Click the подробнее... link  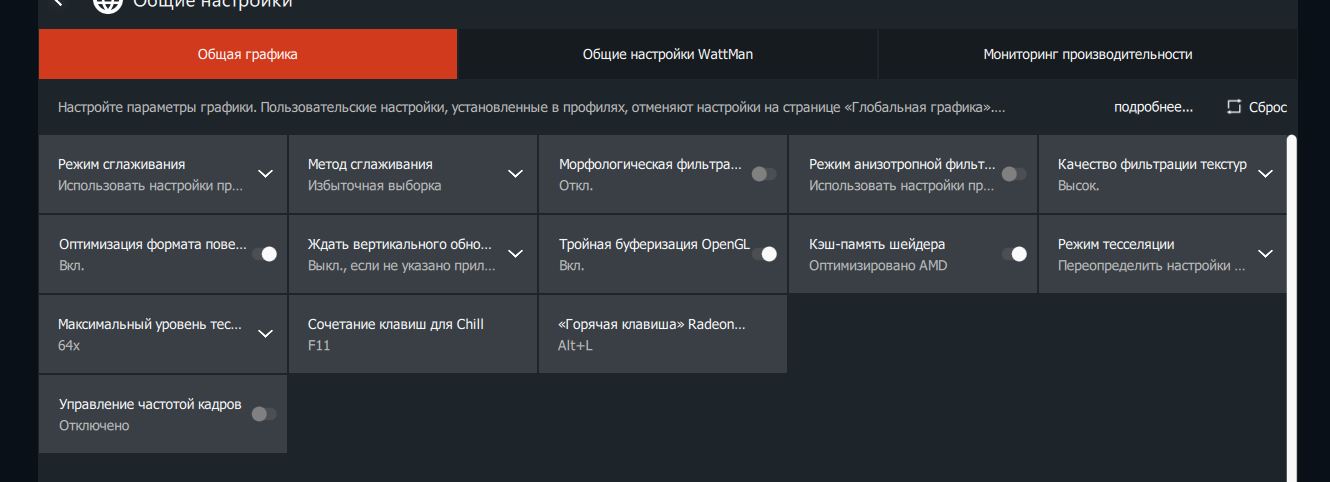tap(1153, 107)
